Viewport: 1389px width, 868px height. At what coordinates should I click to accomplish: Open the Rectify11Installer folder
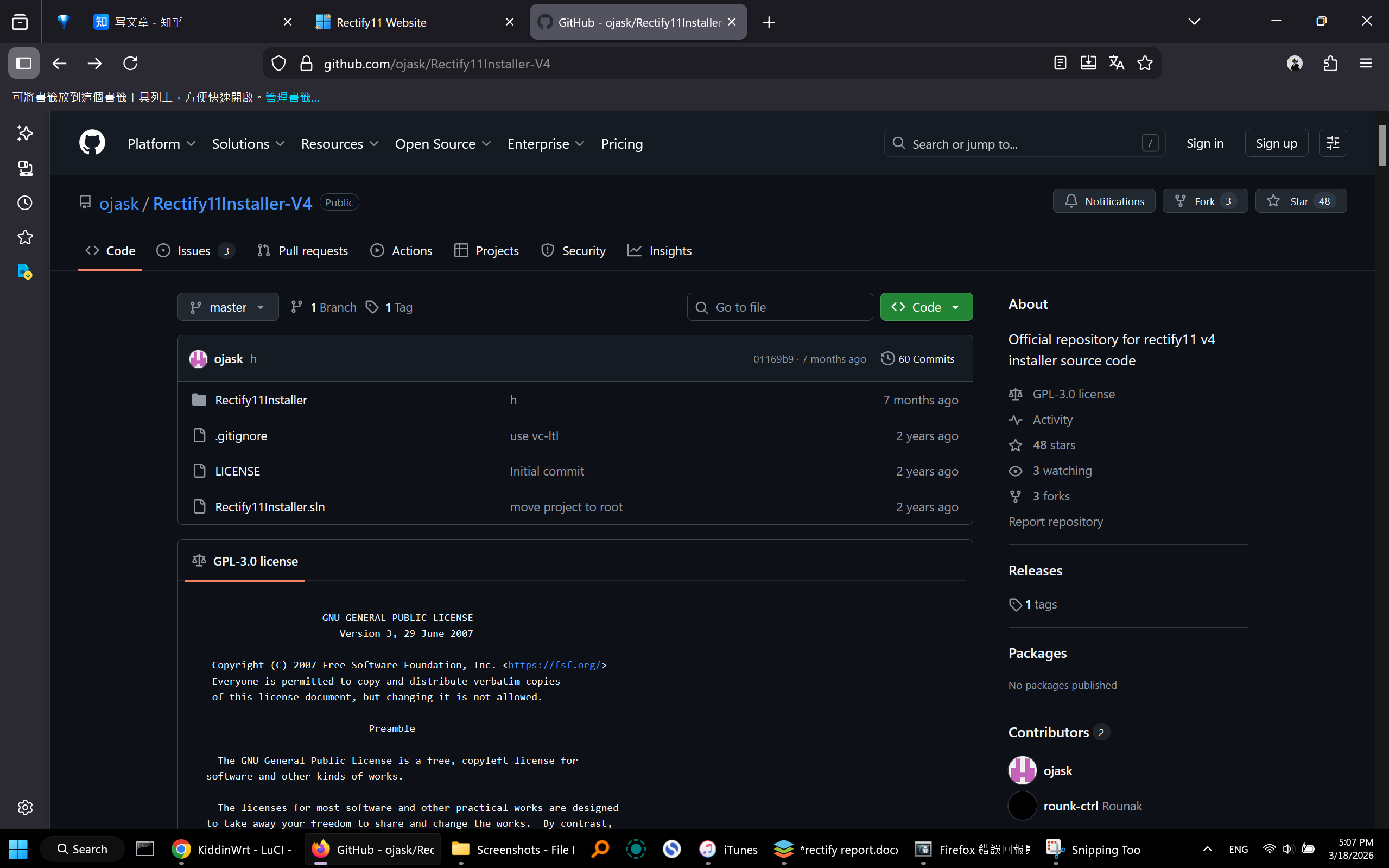[x=261, y=400]
